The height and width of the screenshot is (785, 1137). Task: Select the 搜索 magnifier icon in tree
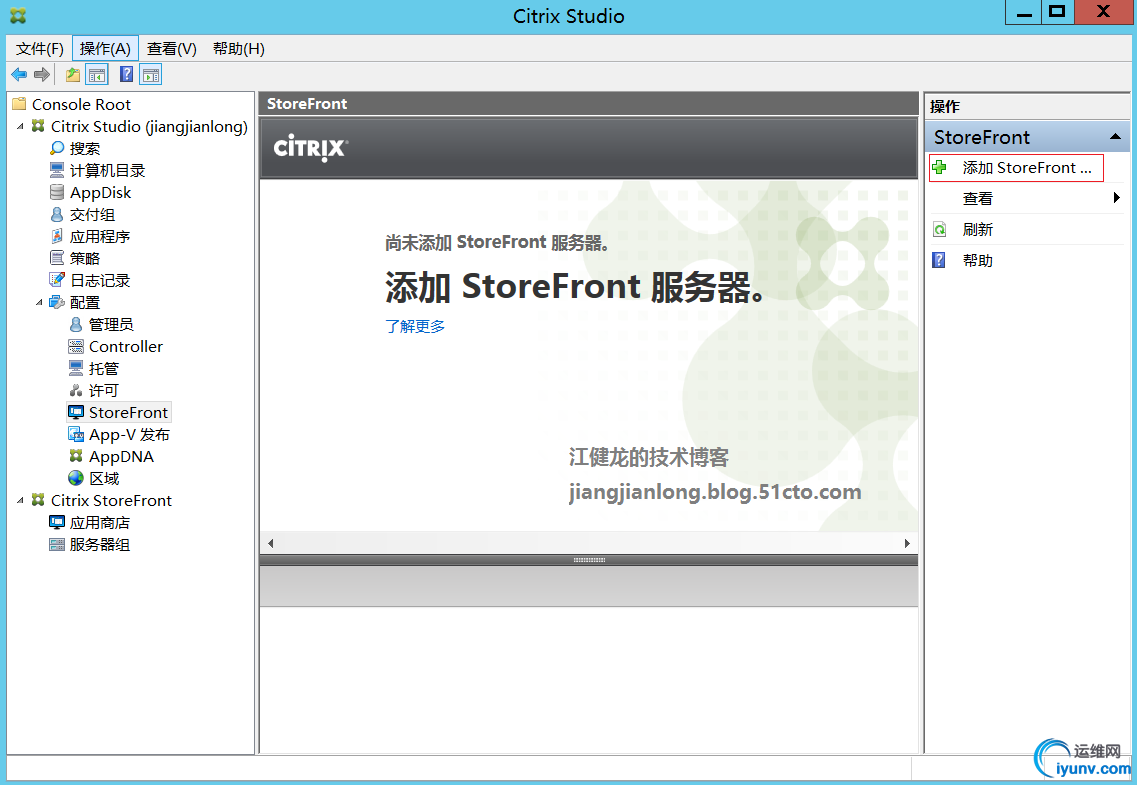coord(57,148)
